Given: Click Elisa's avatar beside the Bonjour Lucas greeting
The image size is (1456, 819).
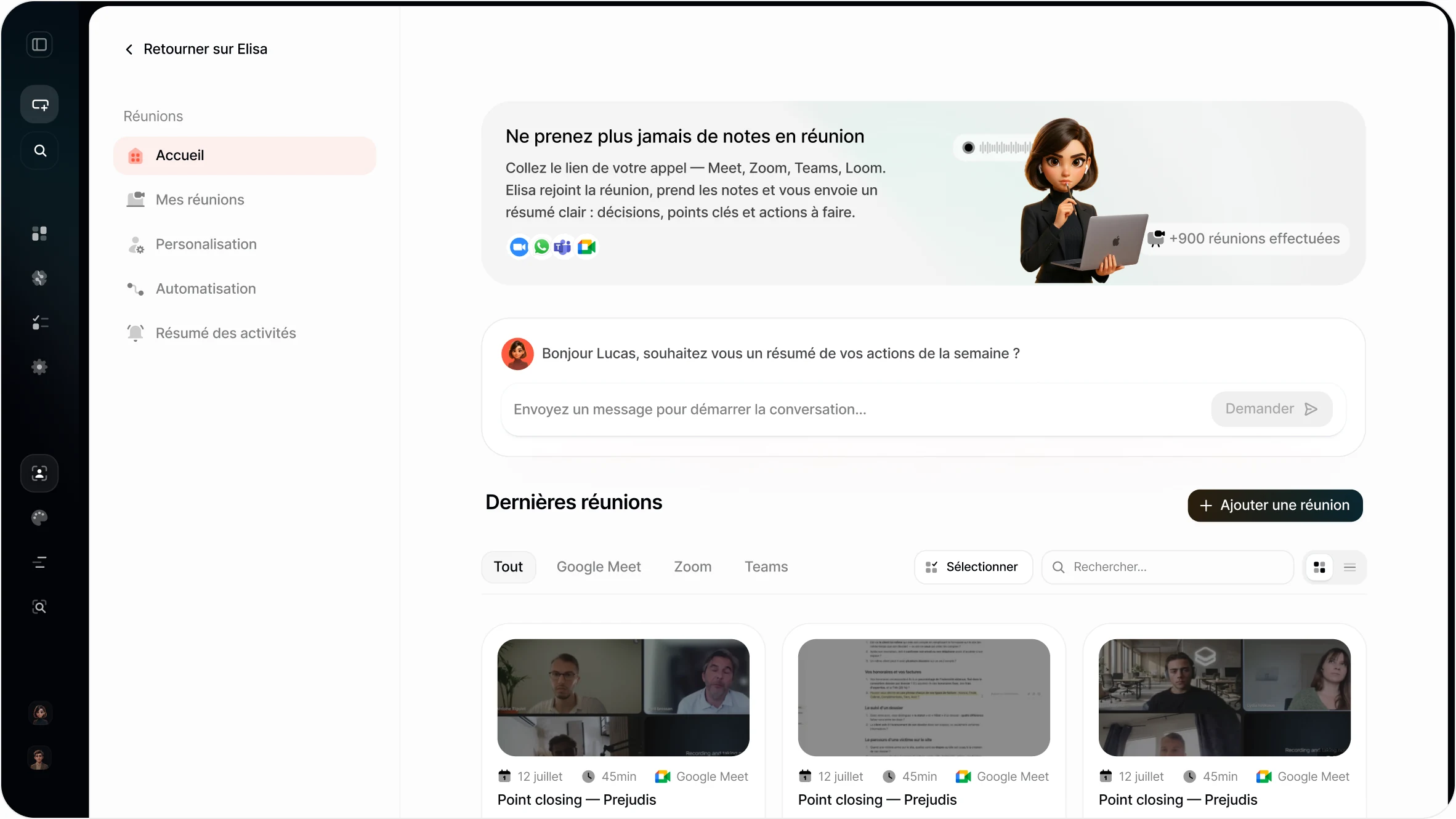Looking at the screenshot, I should pos(517,353).
